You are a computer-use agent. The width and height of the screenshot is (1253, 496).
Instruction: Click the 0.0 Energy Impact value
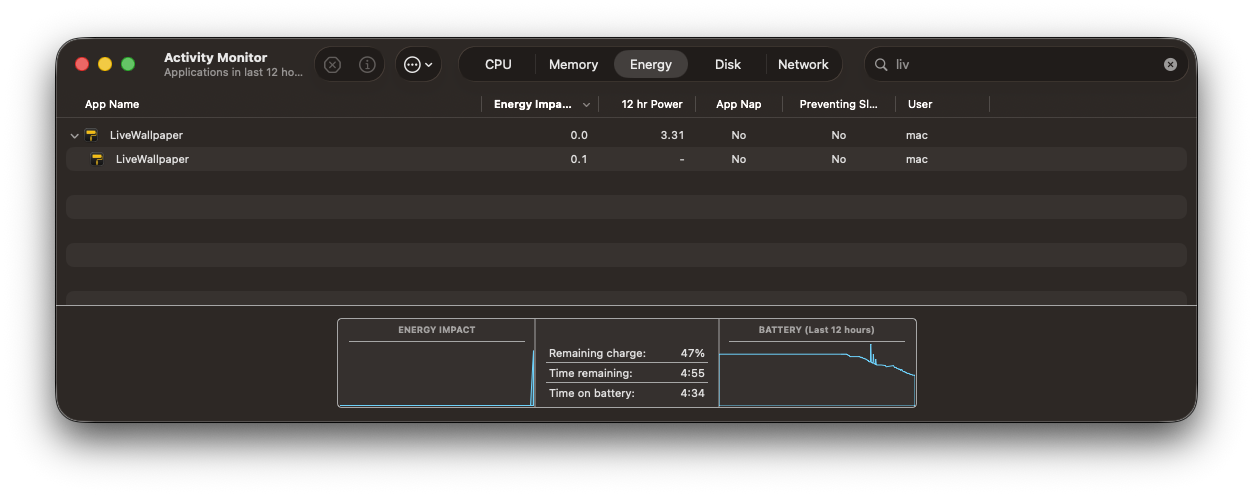click(x=579, y=135)
